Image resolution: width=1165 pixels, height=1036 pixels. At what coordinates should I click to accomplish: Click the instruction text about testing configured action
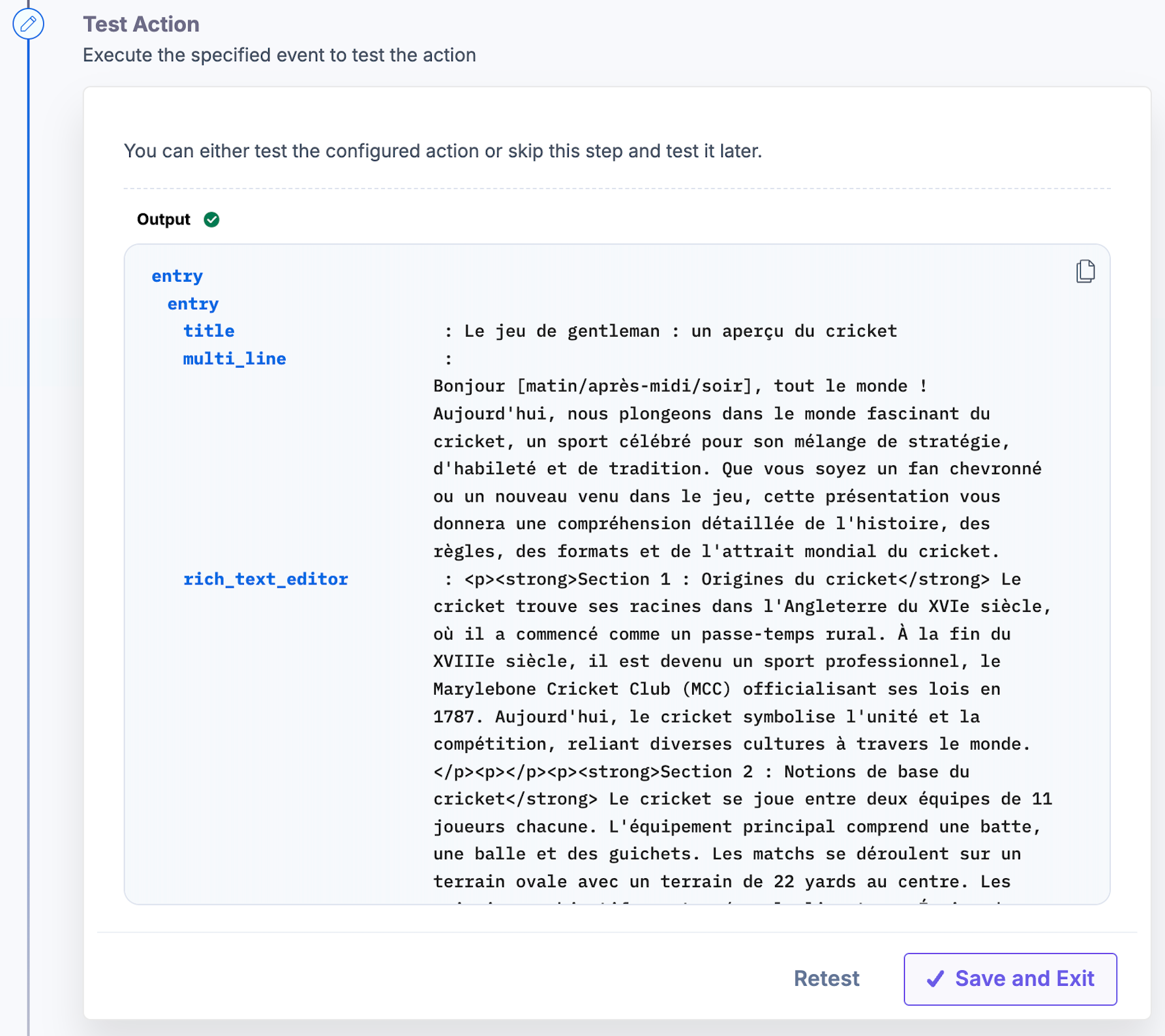click(x=442, y=151)
